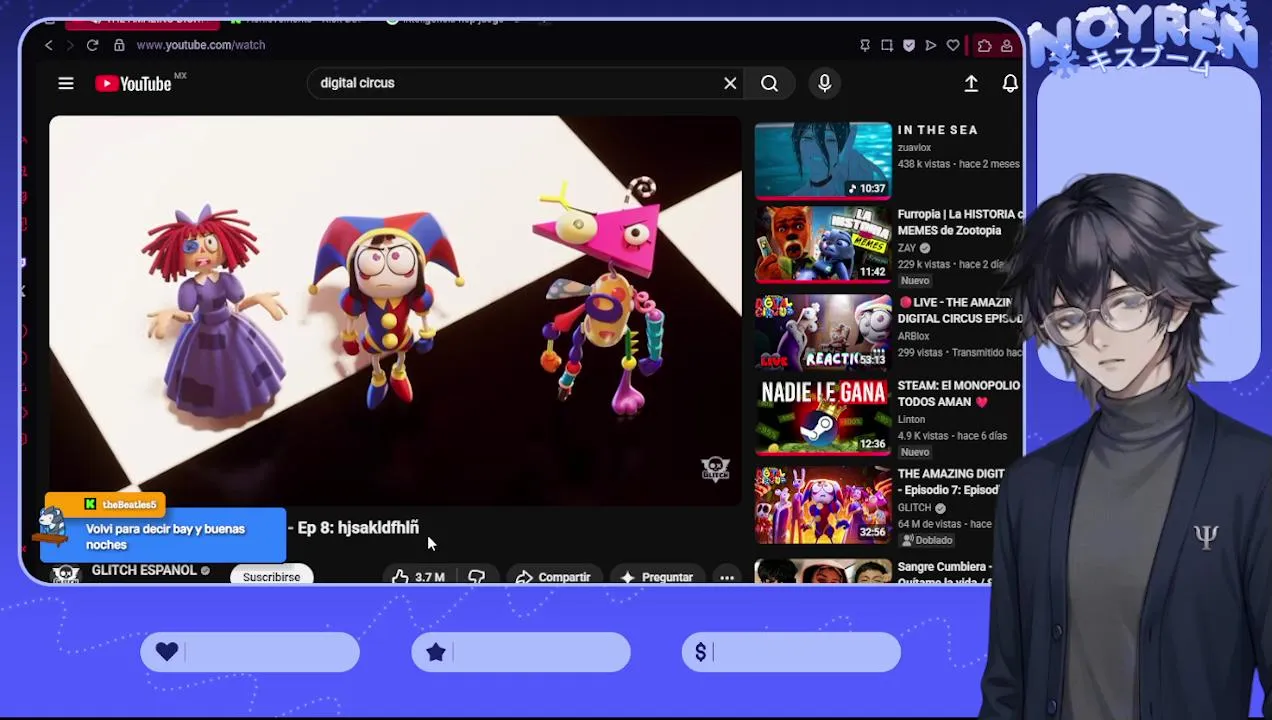Open the GLITCH ESPANOL channel avatar
The width and height of the screenshot is (1272, 720).
[x=66, y=574]
